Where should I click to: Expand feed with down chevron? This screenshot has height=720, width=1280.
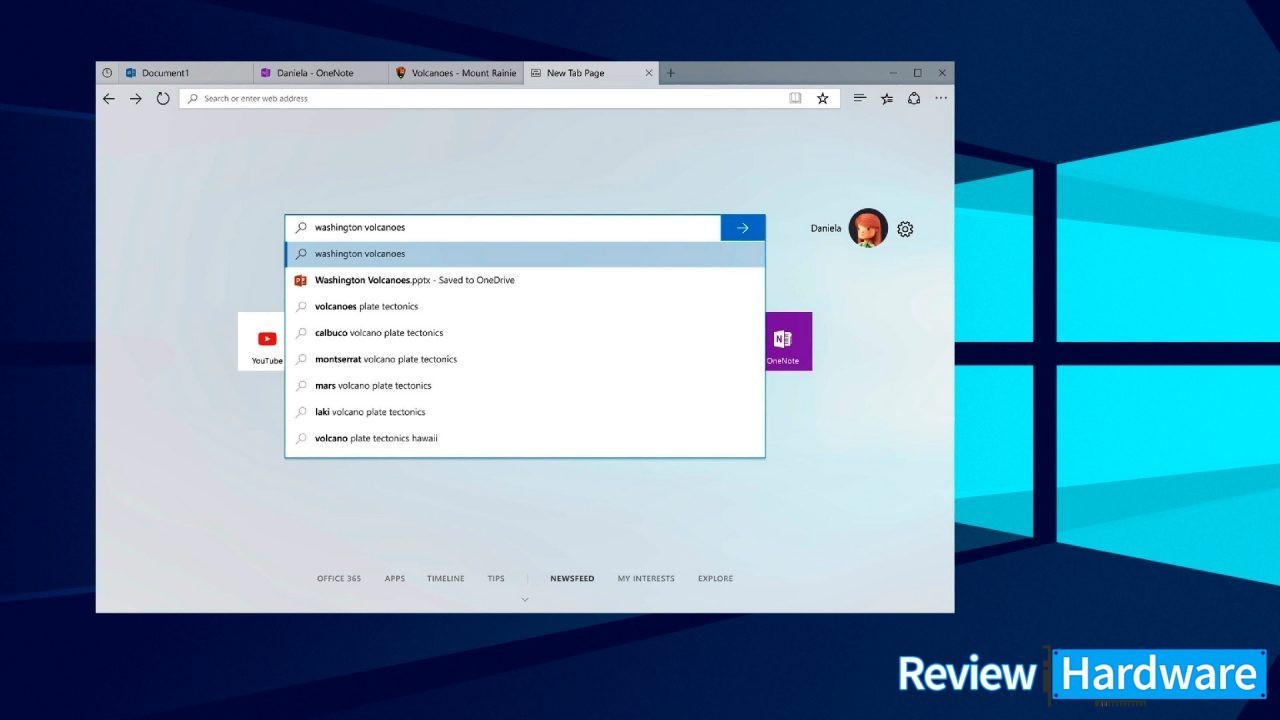pyautogui.click(x=525, y=600)
